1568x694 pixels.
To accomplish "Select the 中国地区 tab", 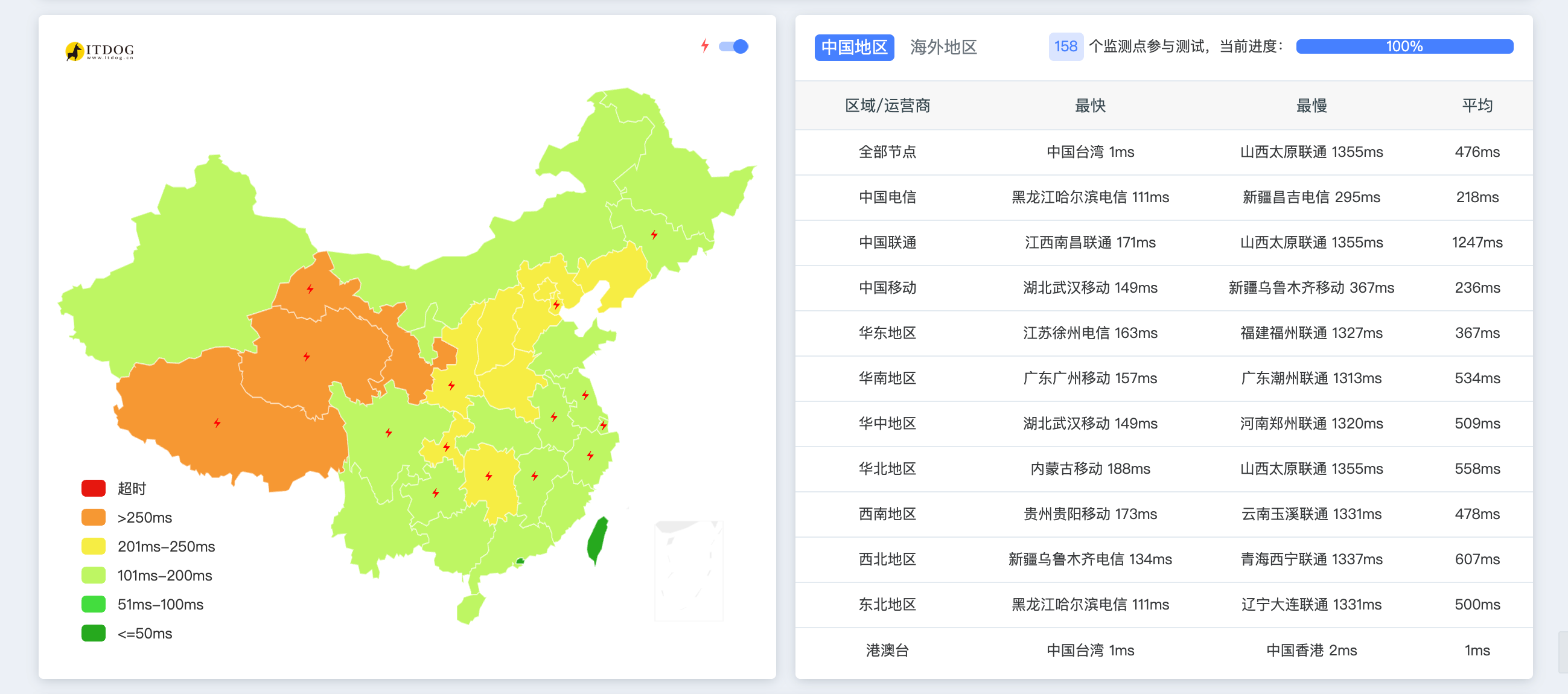I will pyautogui.click(x=853, y=47).
